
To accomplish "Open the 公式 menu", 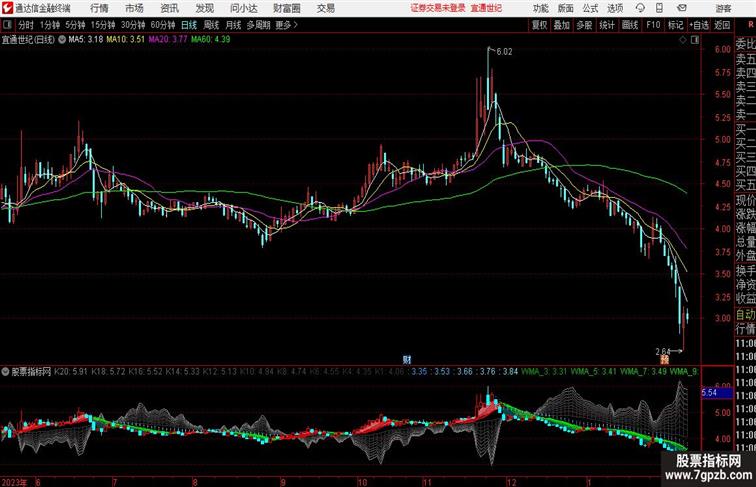I will [590, 8].
